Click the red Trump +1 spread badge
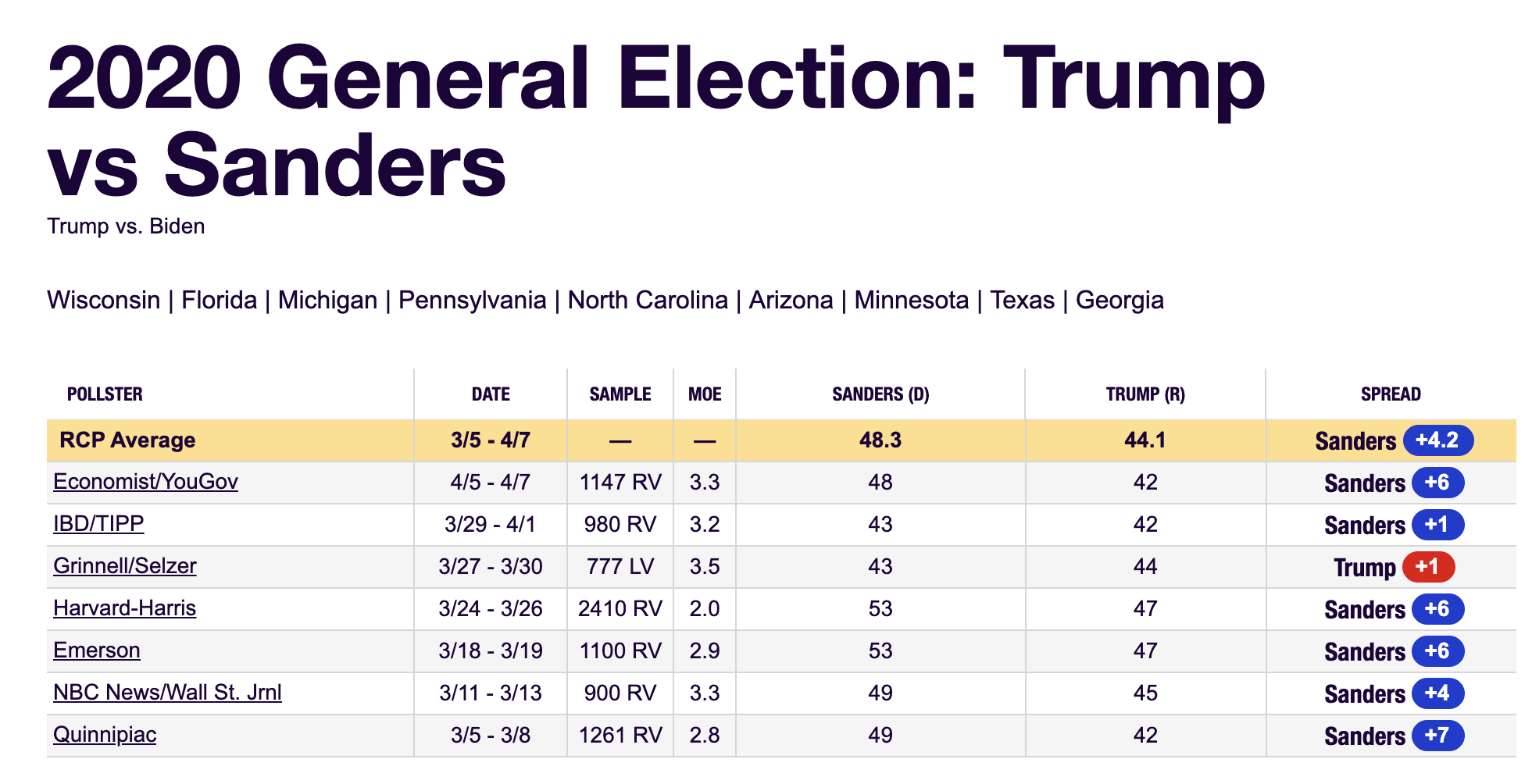The width and height of the screenshot is (1532, 784). point(1428,567)
